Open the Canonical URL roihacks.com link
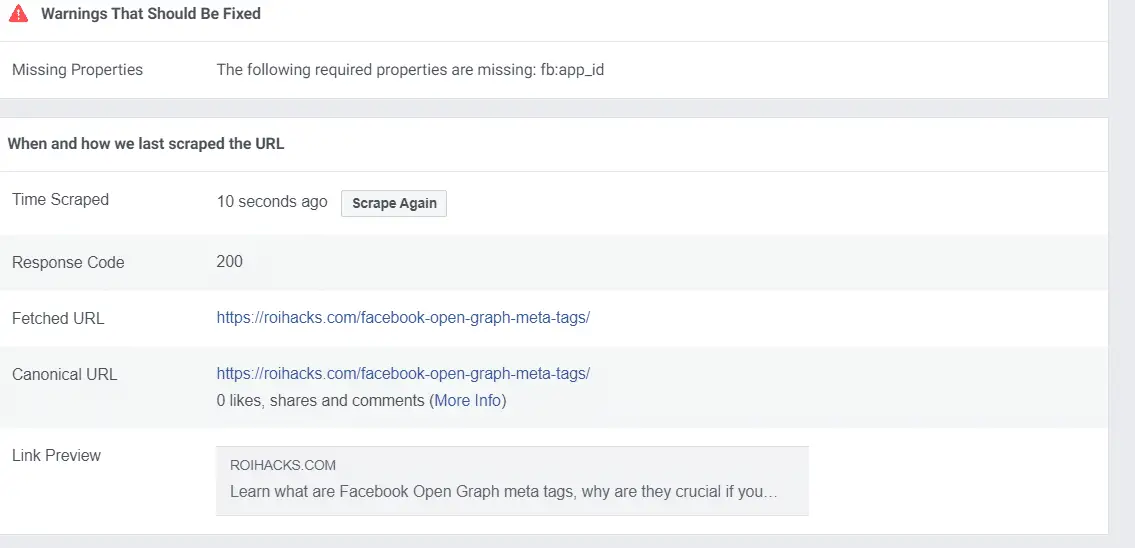 pos(403,374)
